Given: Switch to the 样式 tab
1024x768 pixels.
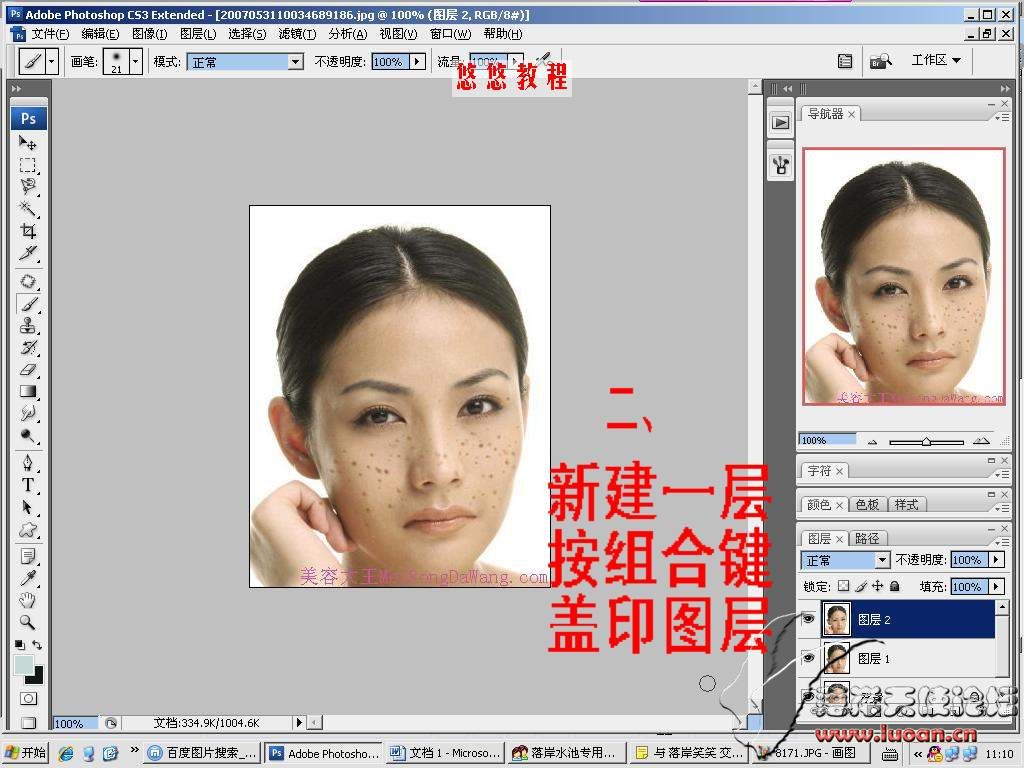Looking at the screenshot, I should [906, 504].
